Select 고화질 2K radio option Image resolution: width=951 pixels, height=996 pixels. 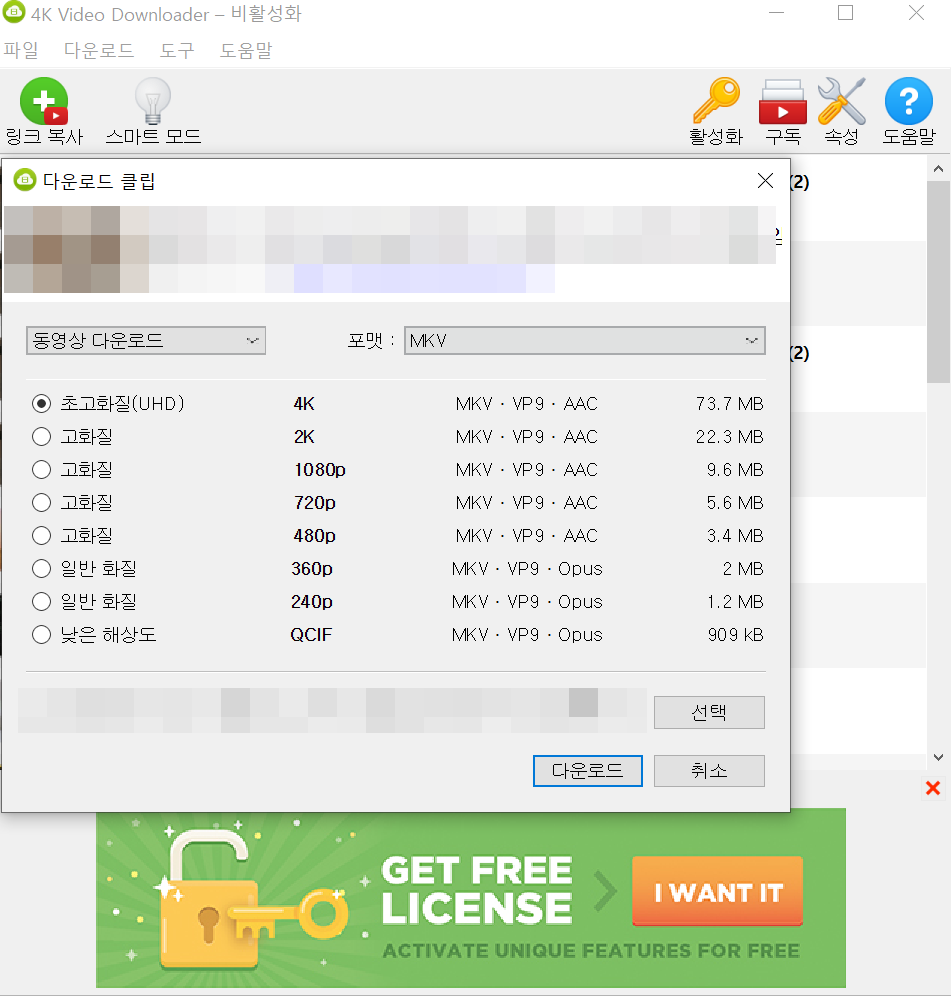point(41,436)
